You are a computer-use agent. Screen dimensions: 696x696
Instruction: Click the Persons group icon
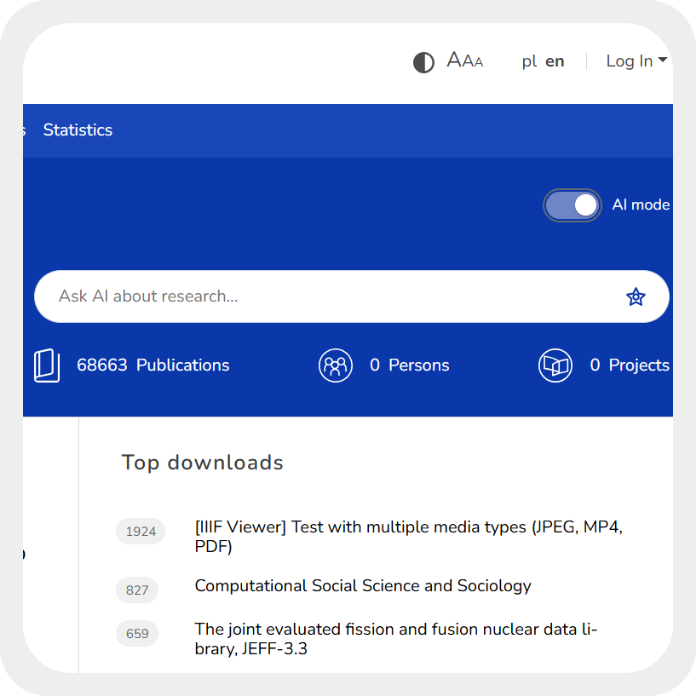[336, 366]
